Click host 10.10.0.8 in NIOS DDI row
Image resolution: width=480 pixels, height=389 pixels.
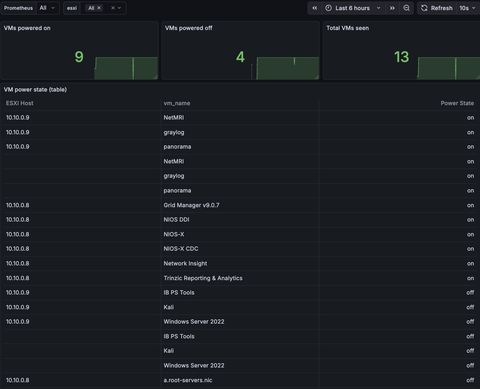pos(18,220)
